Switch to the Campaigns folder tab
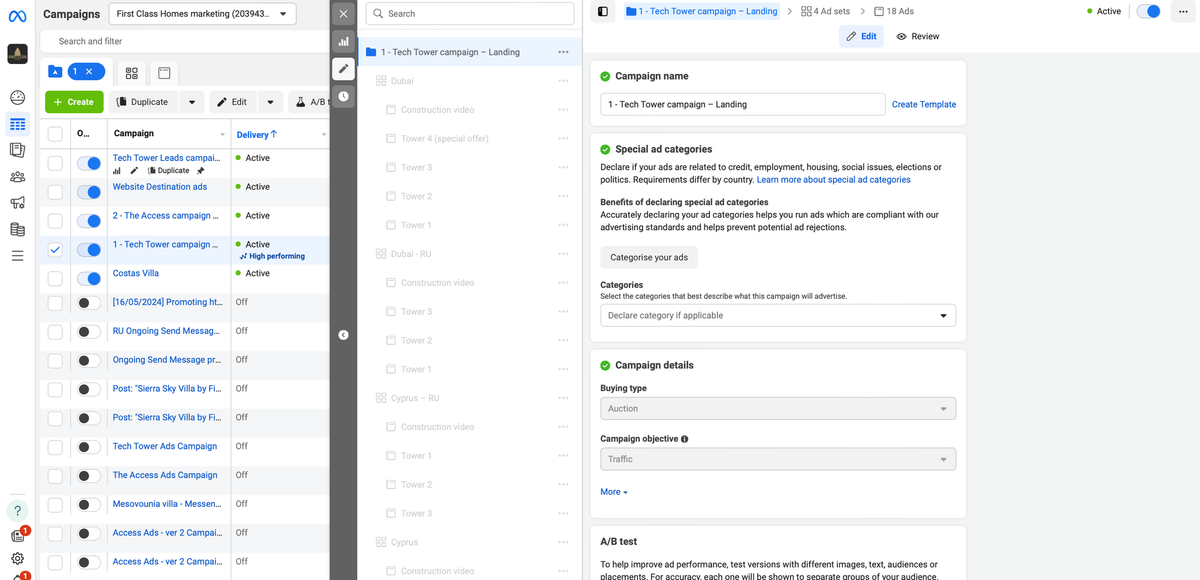The height and width of the screenshot is (580, 1200). click(55, 72)
